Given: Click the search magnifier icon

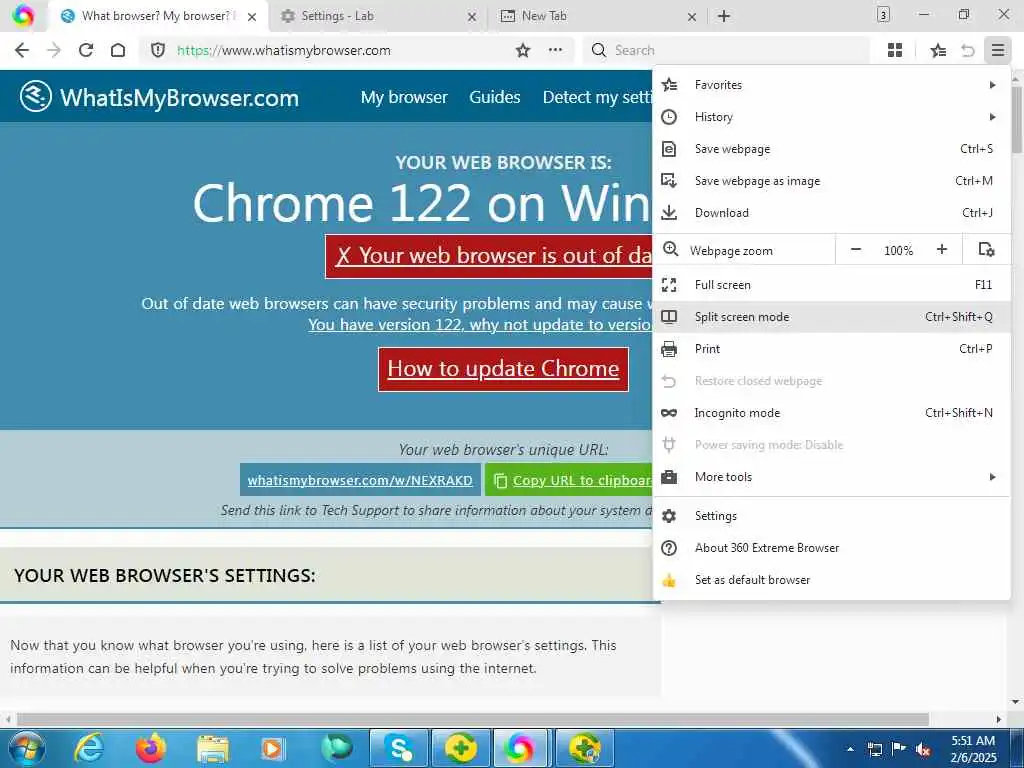Looking at the screenshot, I should [598, 50].
